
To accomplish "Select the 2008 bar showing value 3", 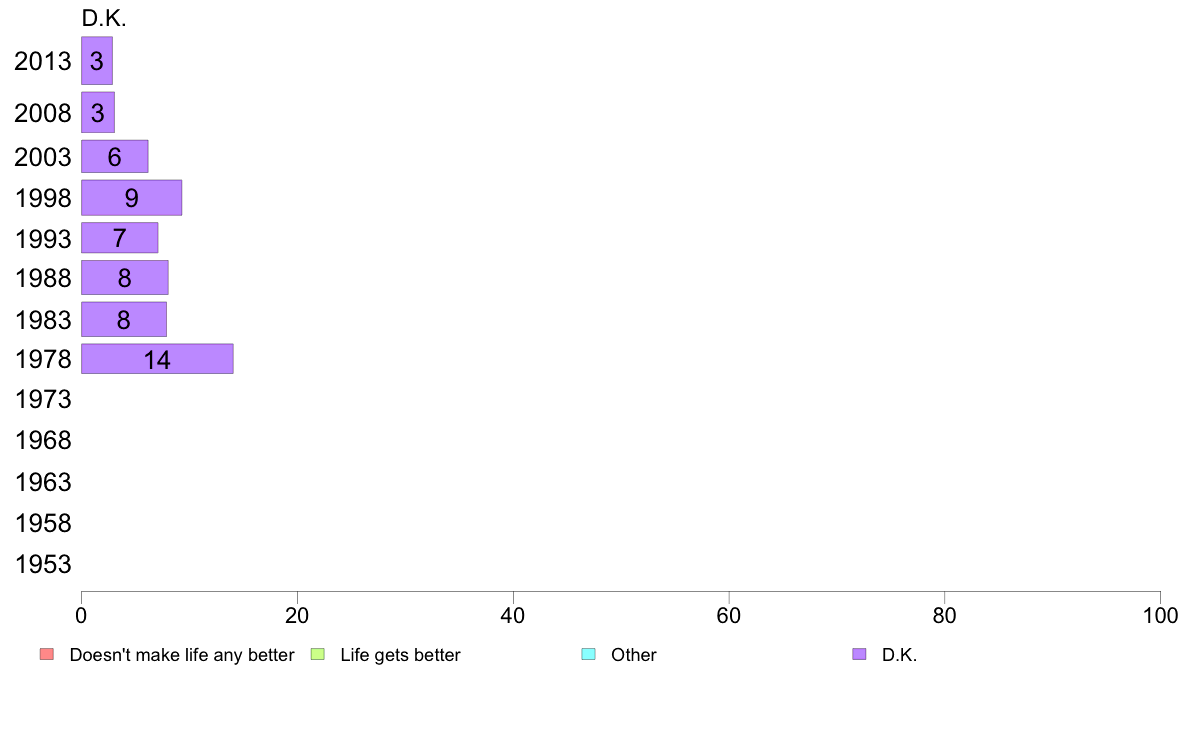I will pos(98,112).
